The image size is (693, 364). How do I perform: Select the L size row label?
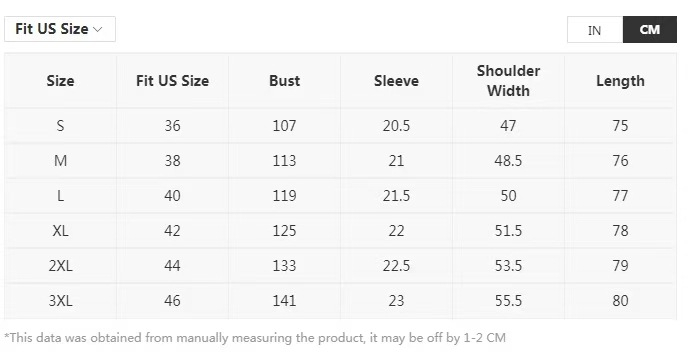(x=60, y=196)
